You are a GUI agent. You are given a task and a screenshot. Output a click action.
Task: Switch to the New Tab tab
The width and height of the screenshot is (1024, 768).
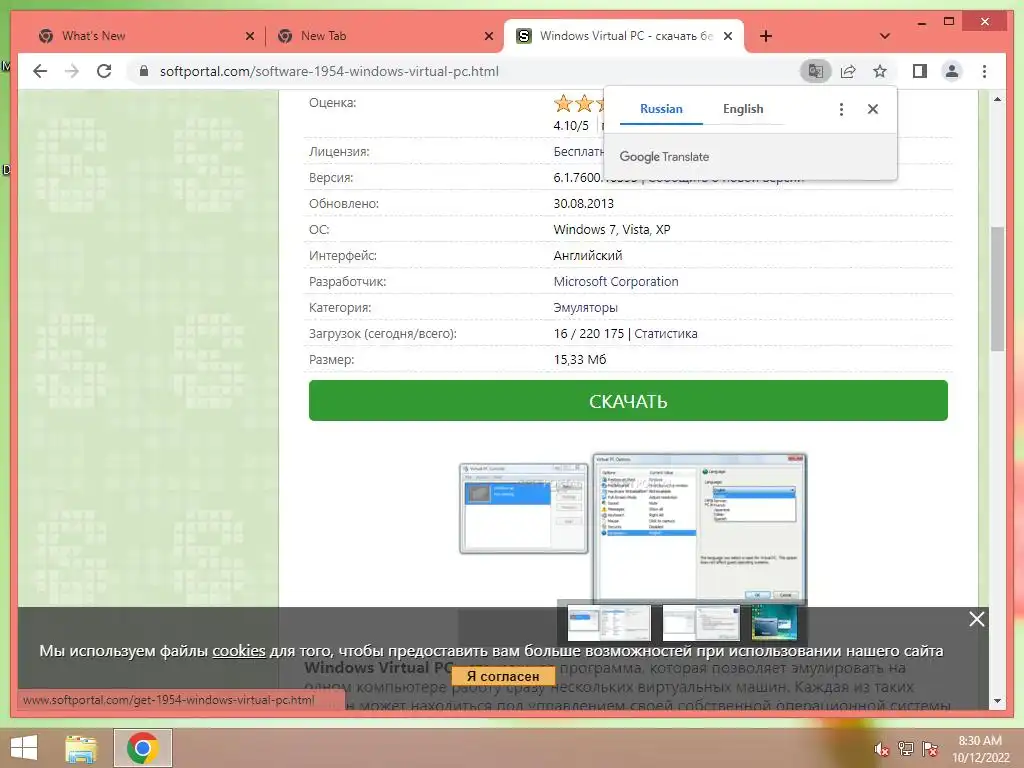(385, 36)
